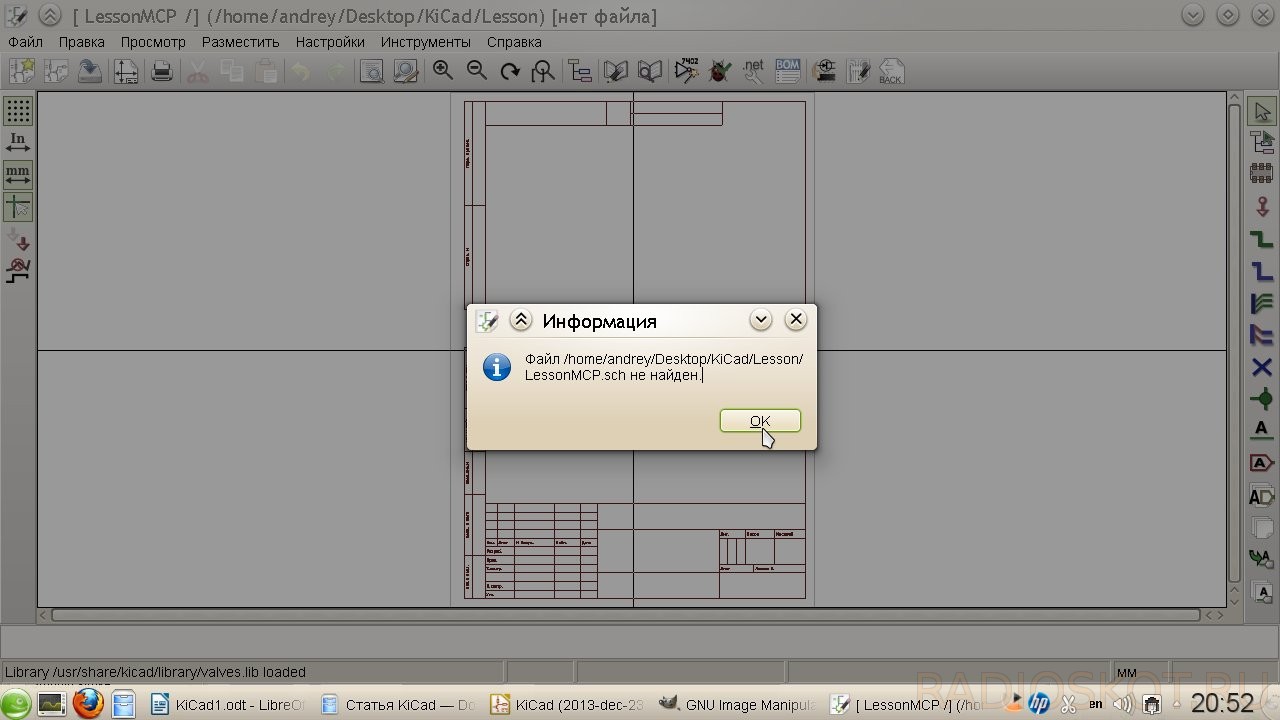Select the place junction dot tool

(x=1261, y=400)
